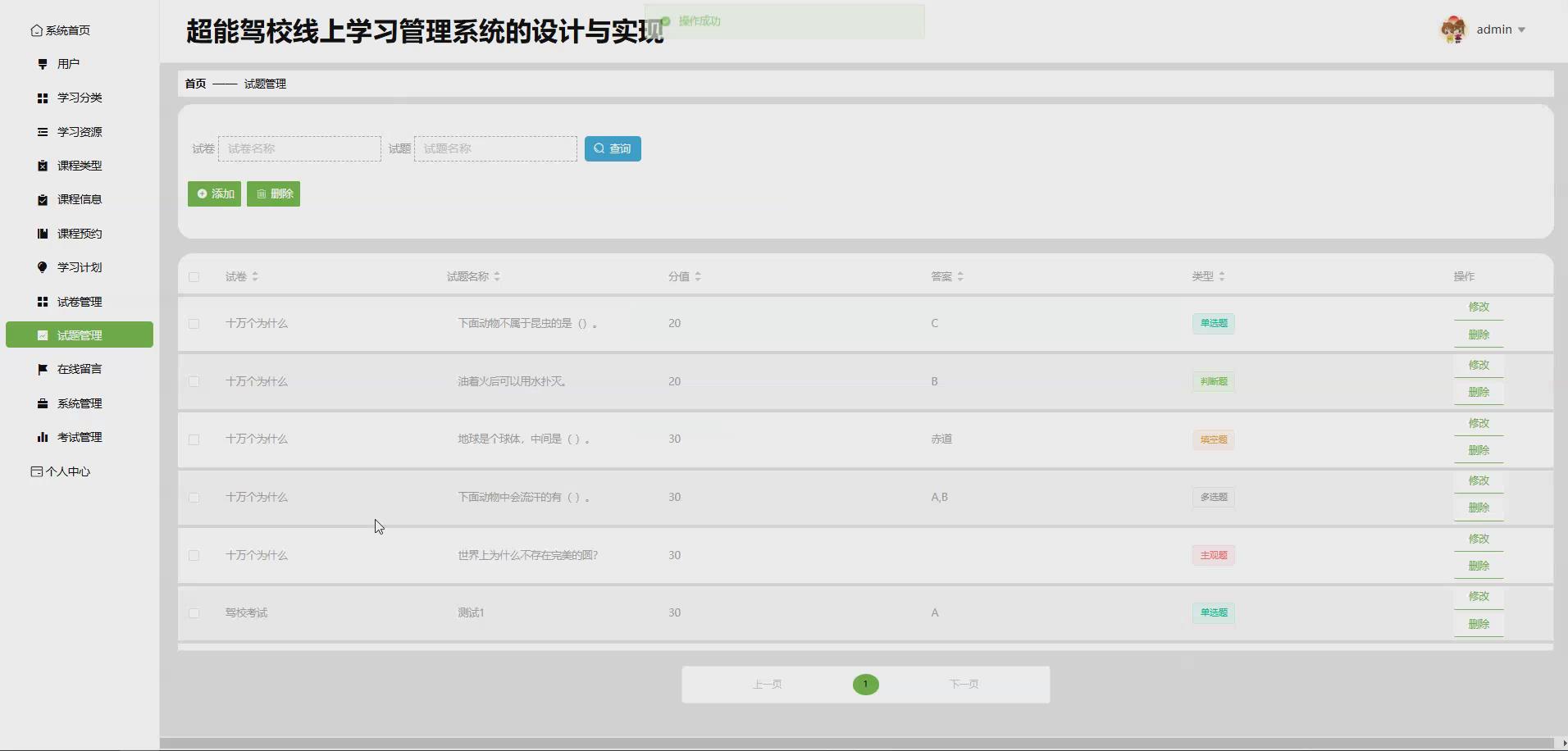Click the 学习计划 lightbulb icon
Image resolution: width=1568 pixels, height=751 pixels.
(x=41, y=266)
